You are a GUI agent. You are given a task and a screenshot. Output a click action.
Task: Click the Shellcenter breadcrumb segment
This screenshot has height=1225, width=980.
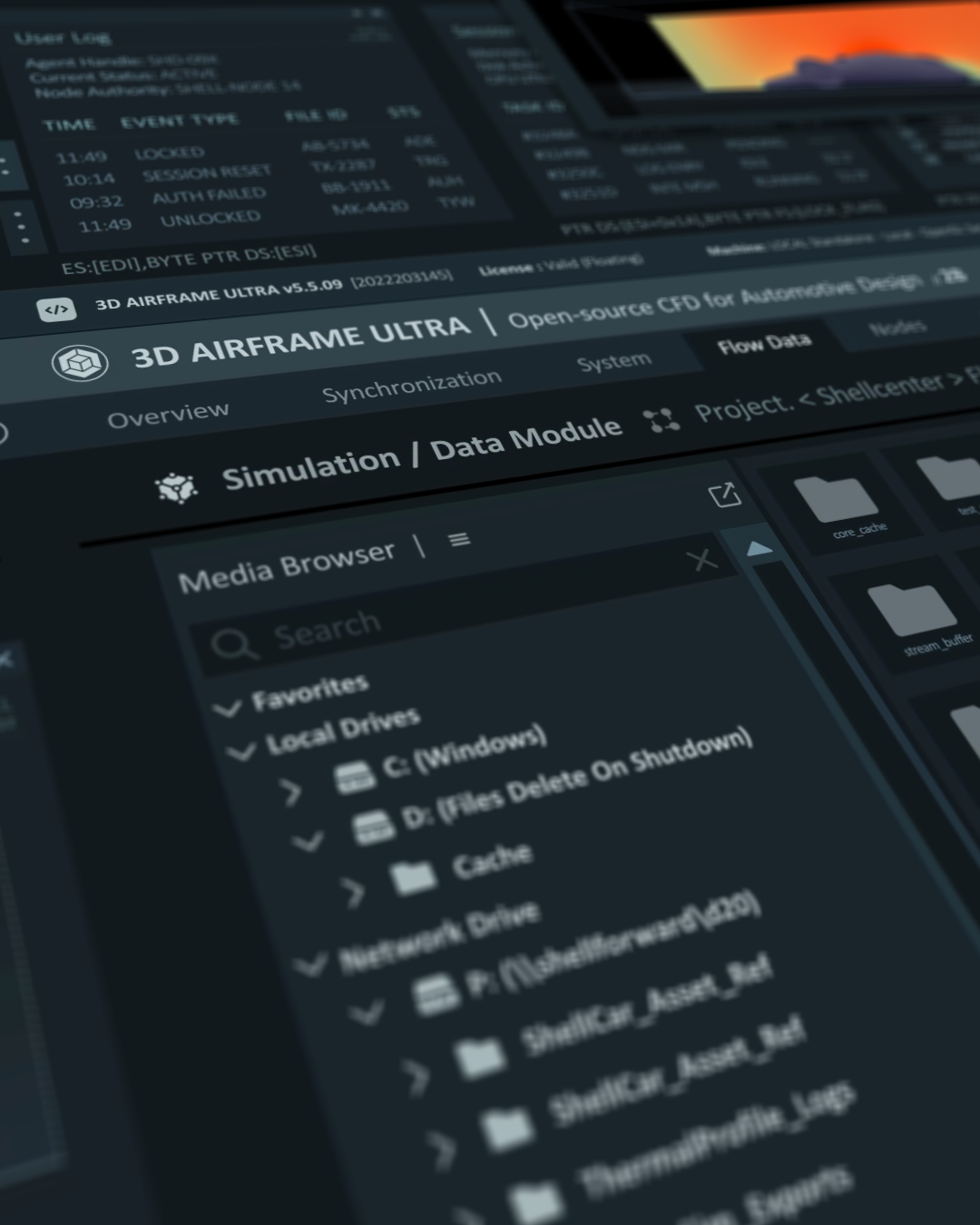pyautogui.click(x=879, y=388)
